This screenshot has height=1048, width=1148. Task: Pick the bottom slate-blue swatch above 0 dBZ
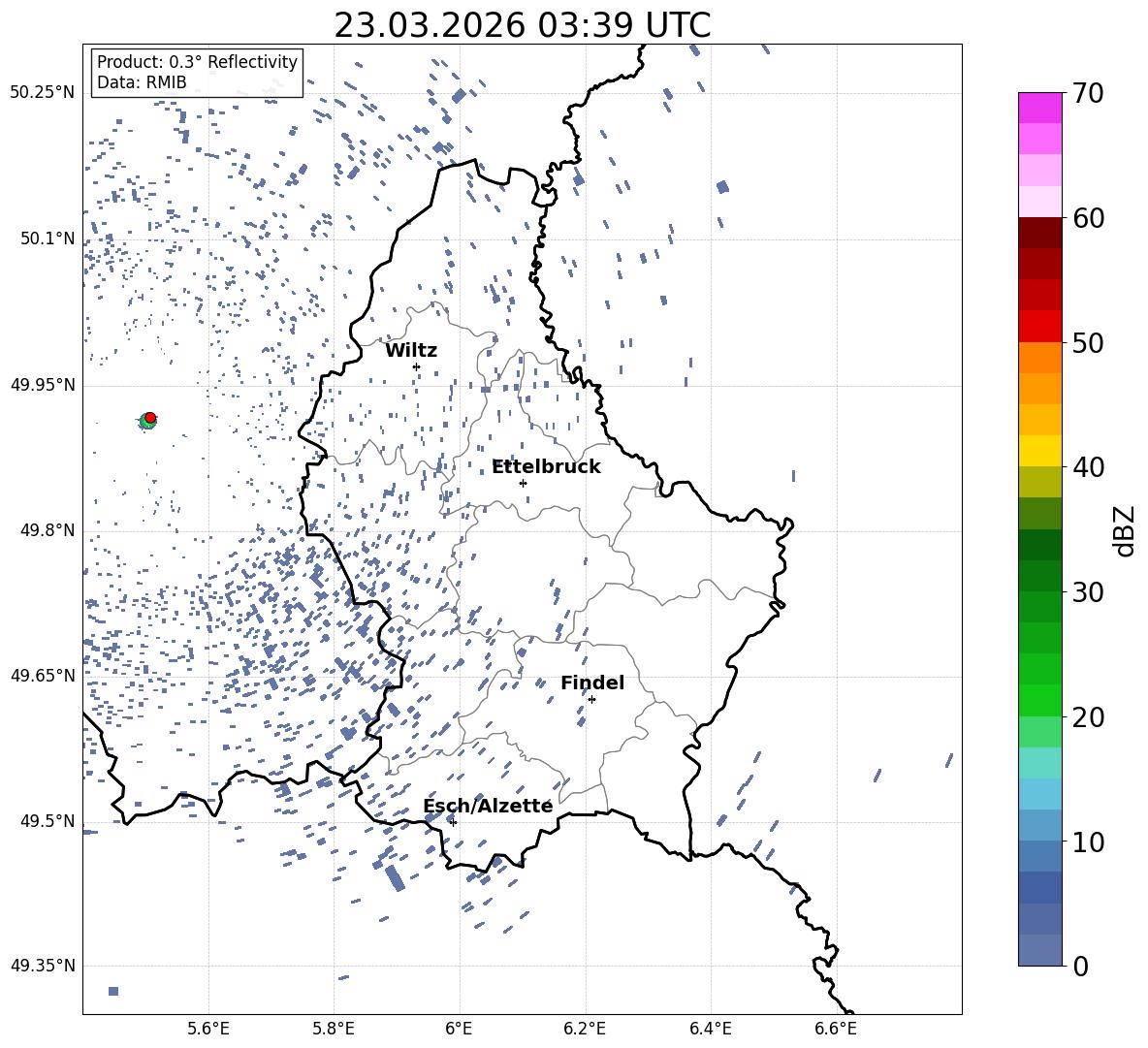[x=1039, y=950]
